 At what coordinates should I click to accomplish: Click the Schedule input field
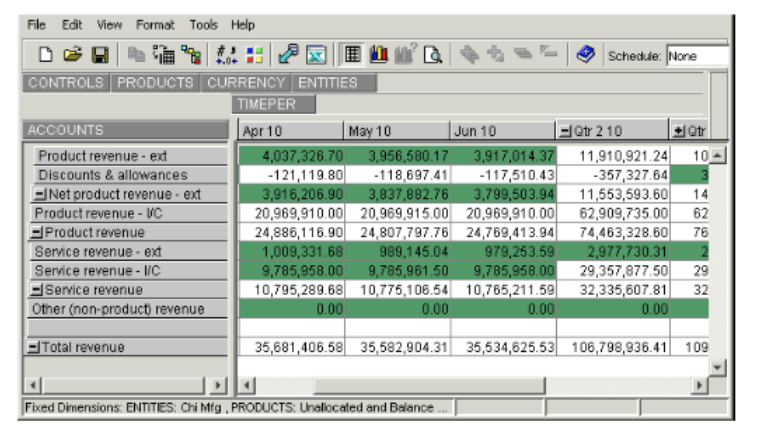(x=697, y=56)
